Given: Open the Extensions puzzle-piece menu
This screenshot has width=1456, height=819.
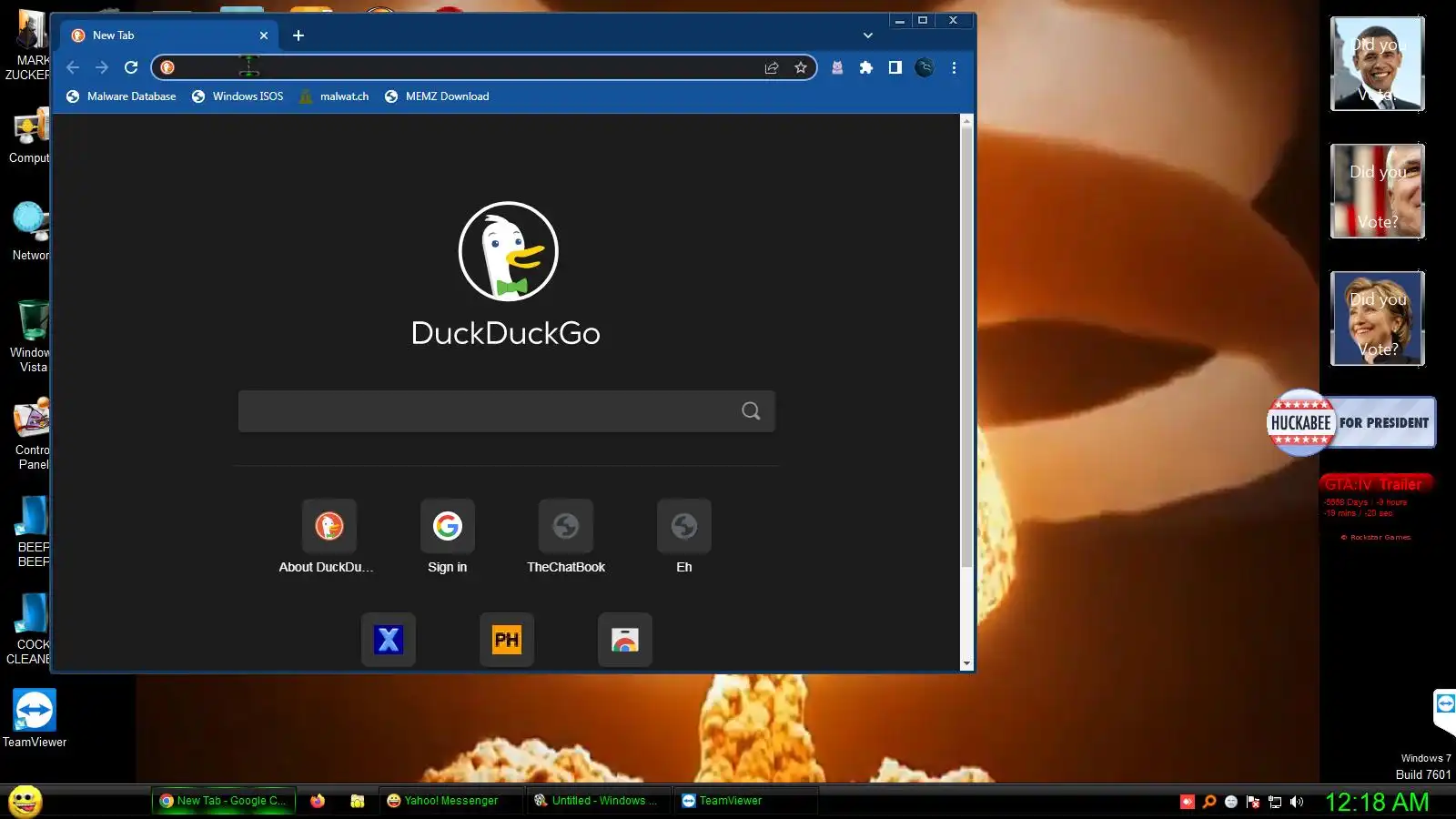Looking at the screenshot, I should (x=866, y=67).
